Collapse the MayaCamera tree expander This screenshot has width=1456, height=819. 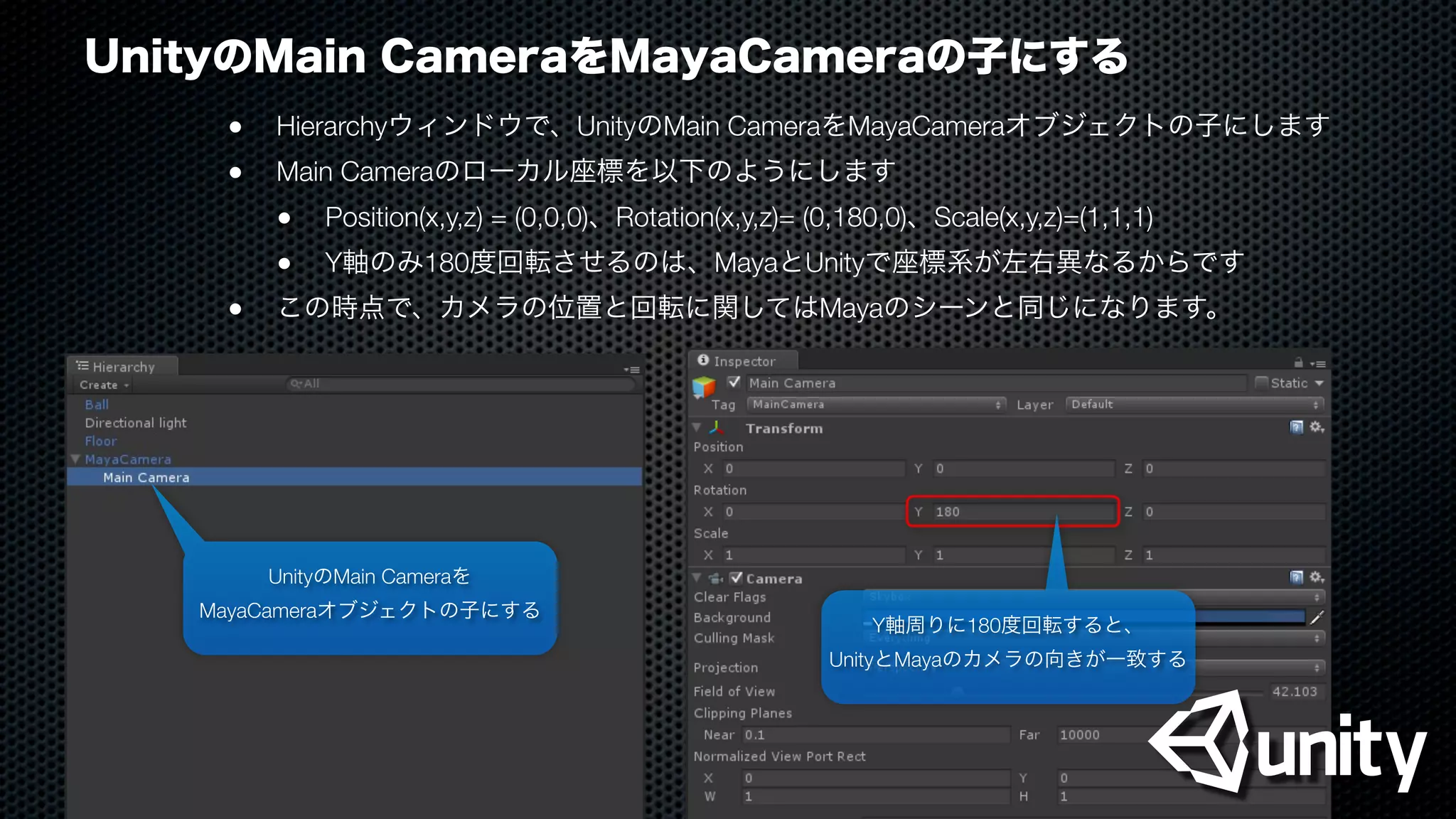[x=75, y=459]
